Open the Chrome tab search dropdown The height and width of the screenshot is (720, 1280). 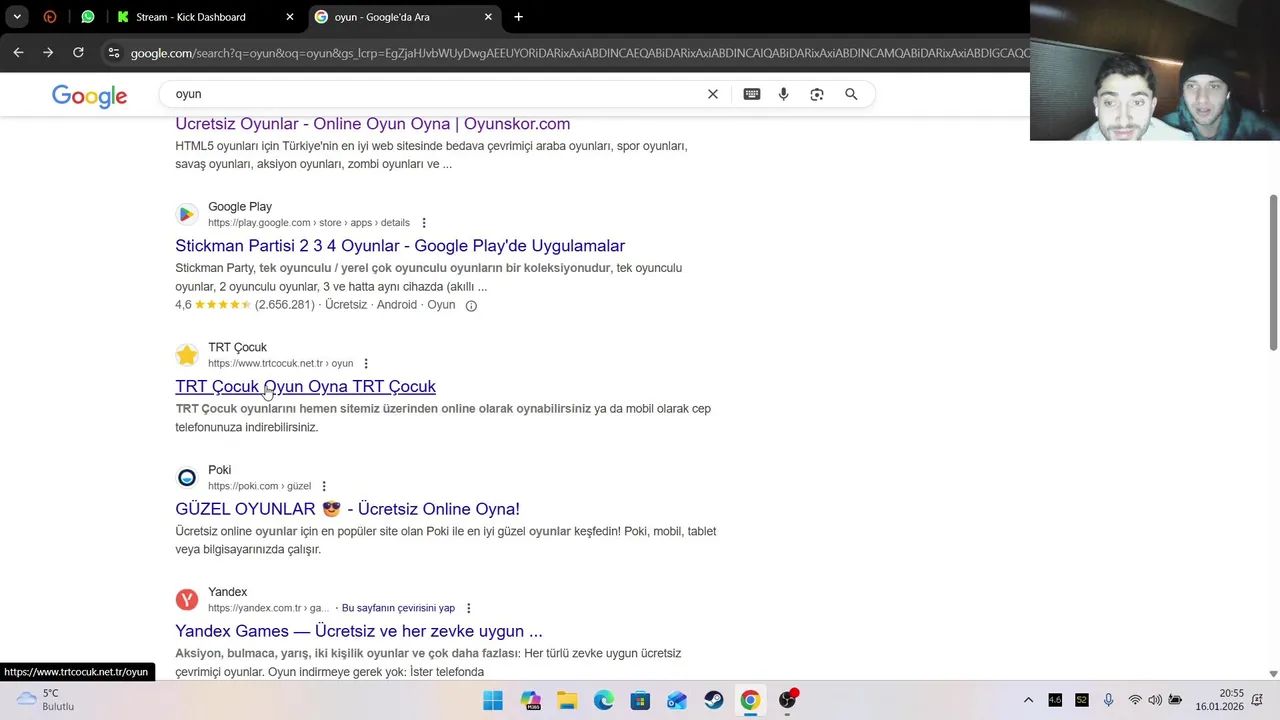[x=17, y=17]
